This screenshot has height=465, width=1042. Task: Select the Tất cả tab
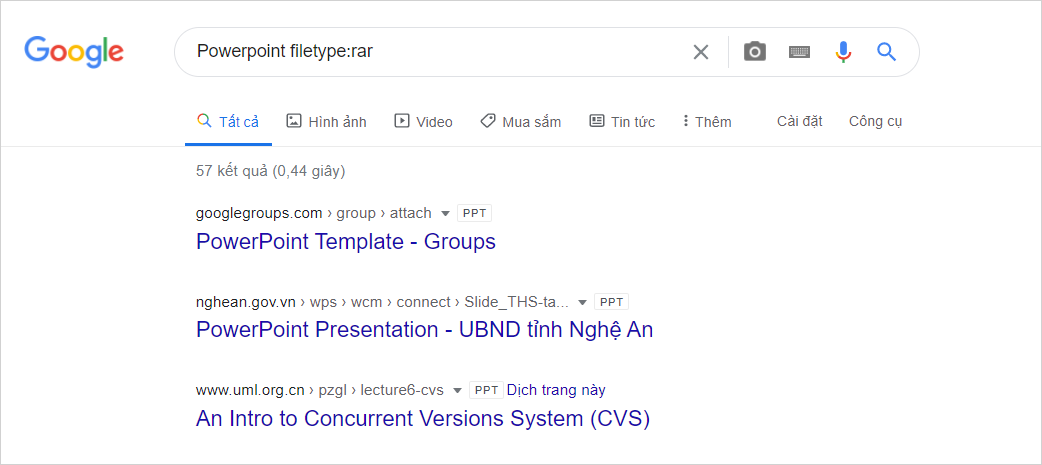pos(228,122)
